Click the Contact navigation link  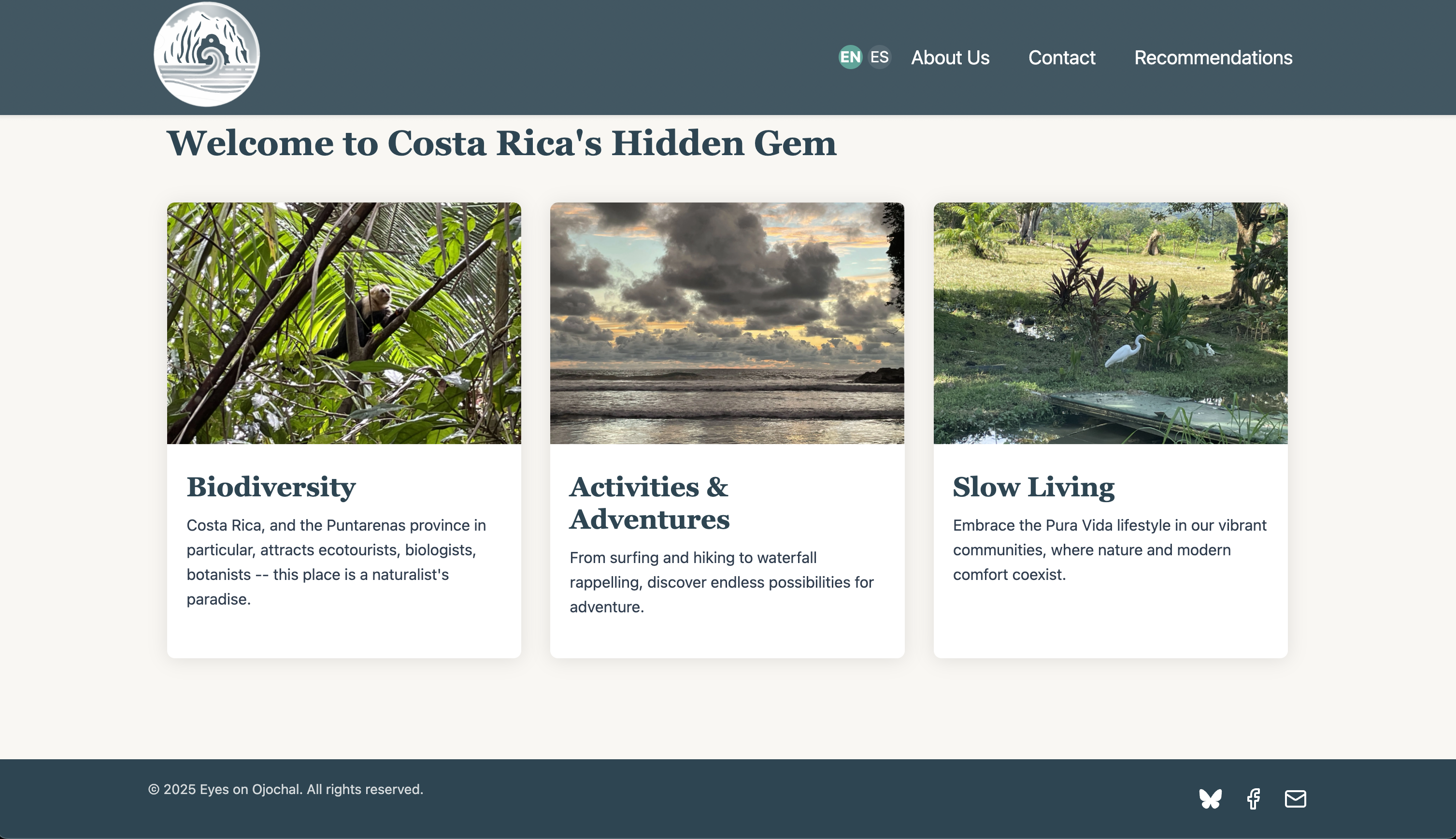click(1061, 58)
